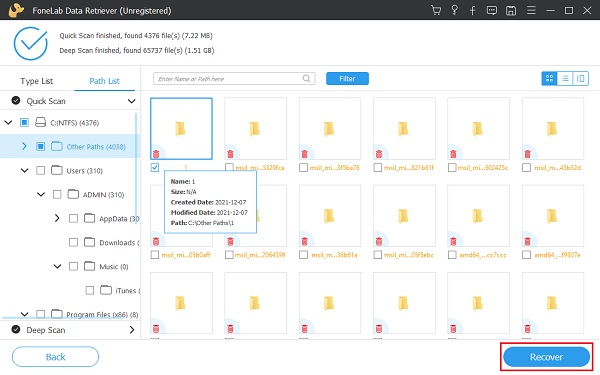Open the folder thumbnail named msil_mi..5329fca
Viewport: 600px width, 375px height.
click(255, 129)
